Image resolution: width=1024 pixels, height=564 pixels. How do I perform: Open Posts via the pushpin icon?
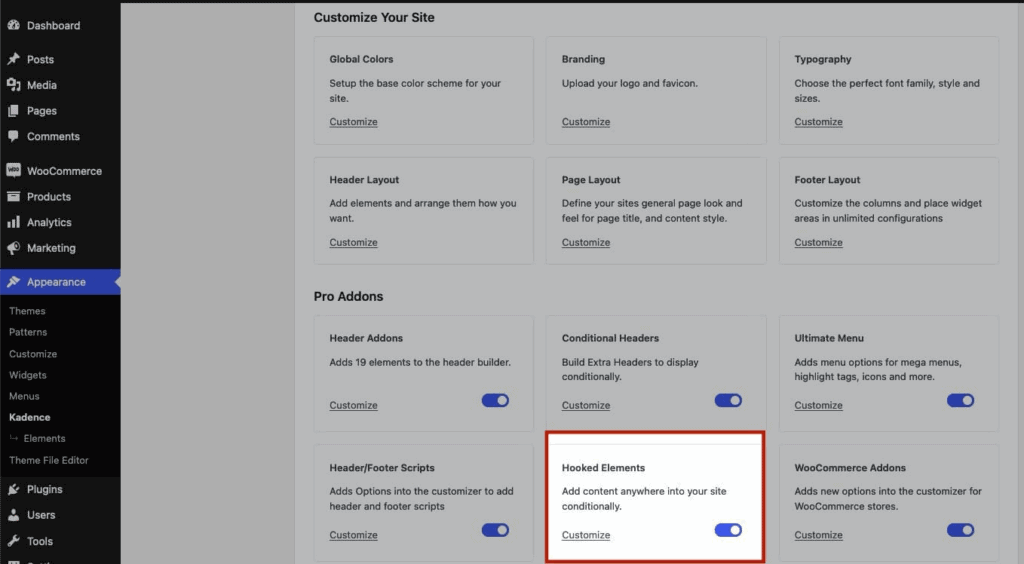[x=13, y=60]
